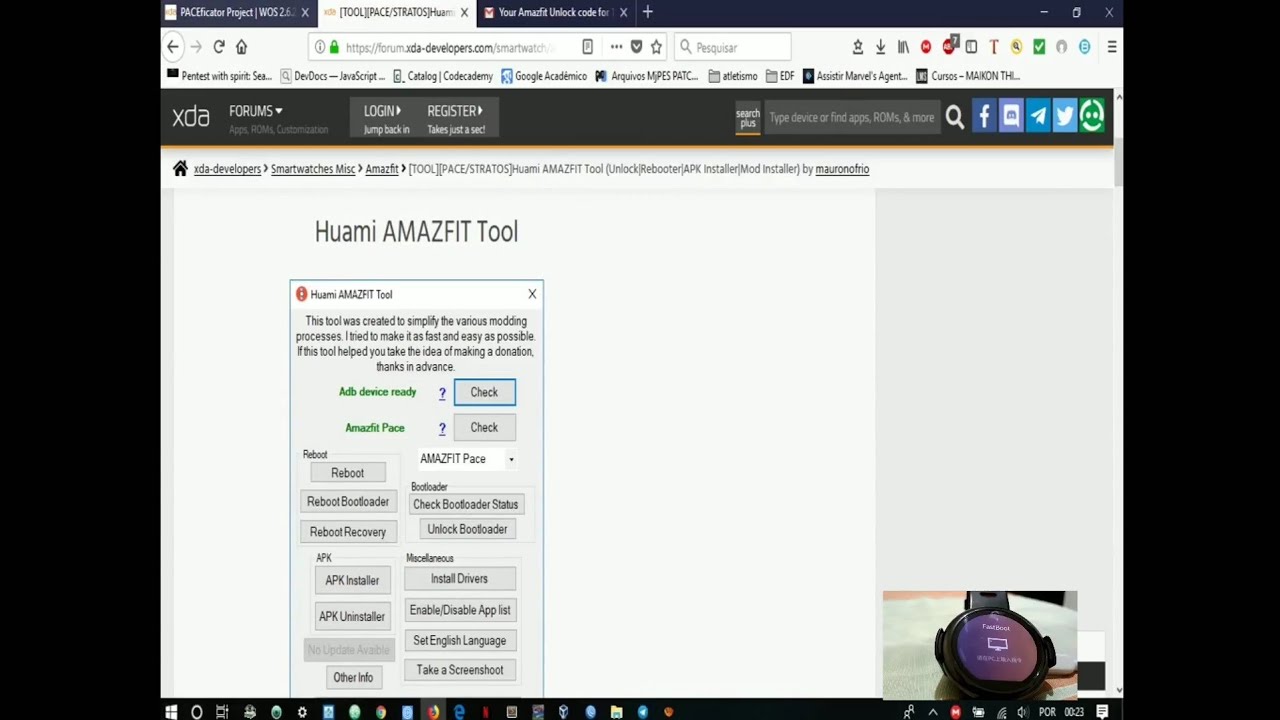Select the [TOOL][PACE/STRATOS] Huami tab
Screen dimensions: 1280x720
coord(395,12)
